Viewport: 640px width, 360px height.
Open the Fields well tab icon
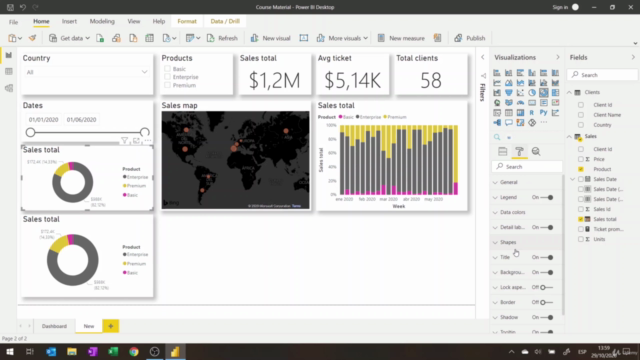coord(503,151)
